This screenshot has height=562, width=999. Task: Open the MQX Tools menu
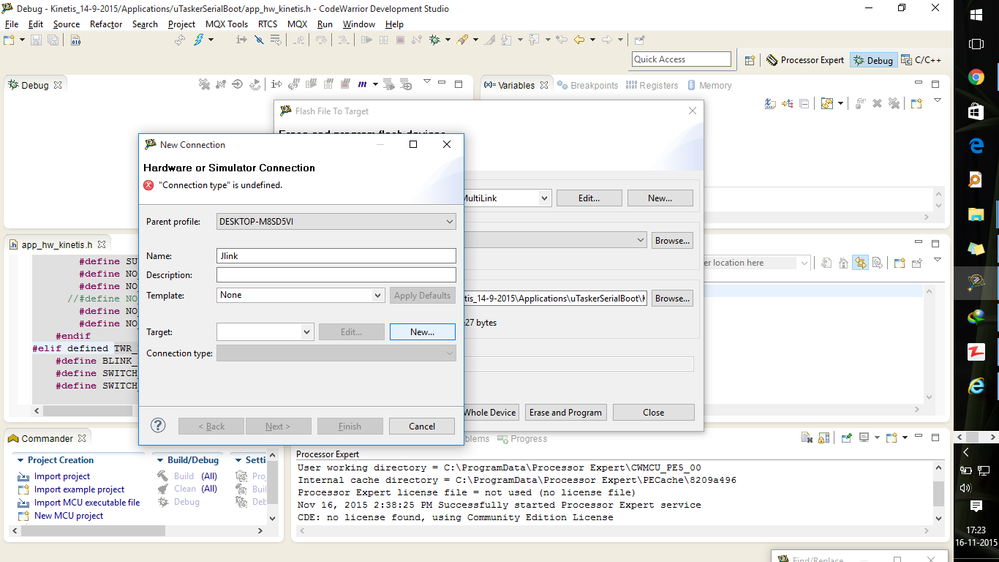(x=226, y=24)
